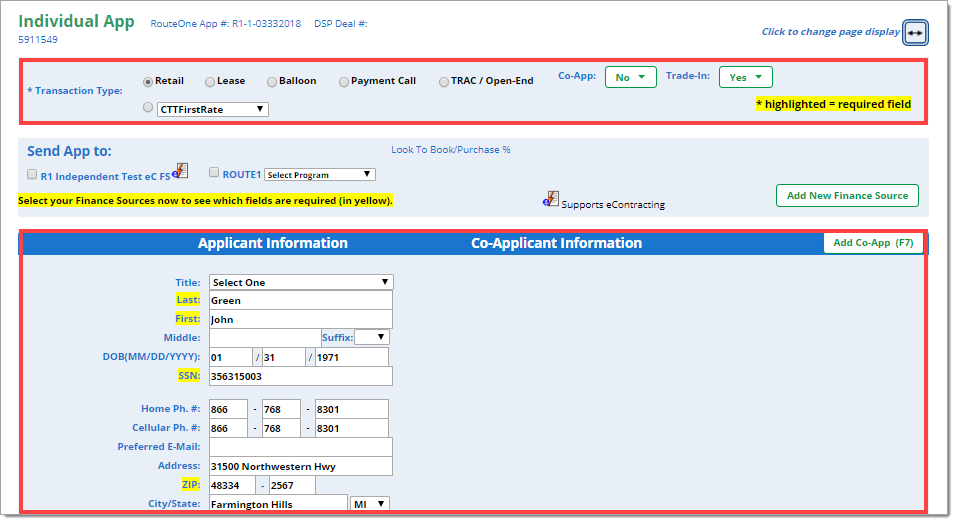The height and width of the screenshot is (522, 955).
Task: Click the Add Co-App (F7) button
Action: point(873,243)
